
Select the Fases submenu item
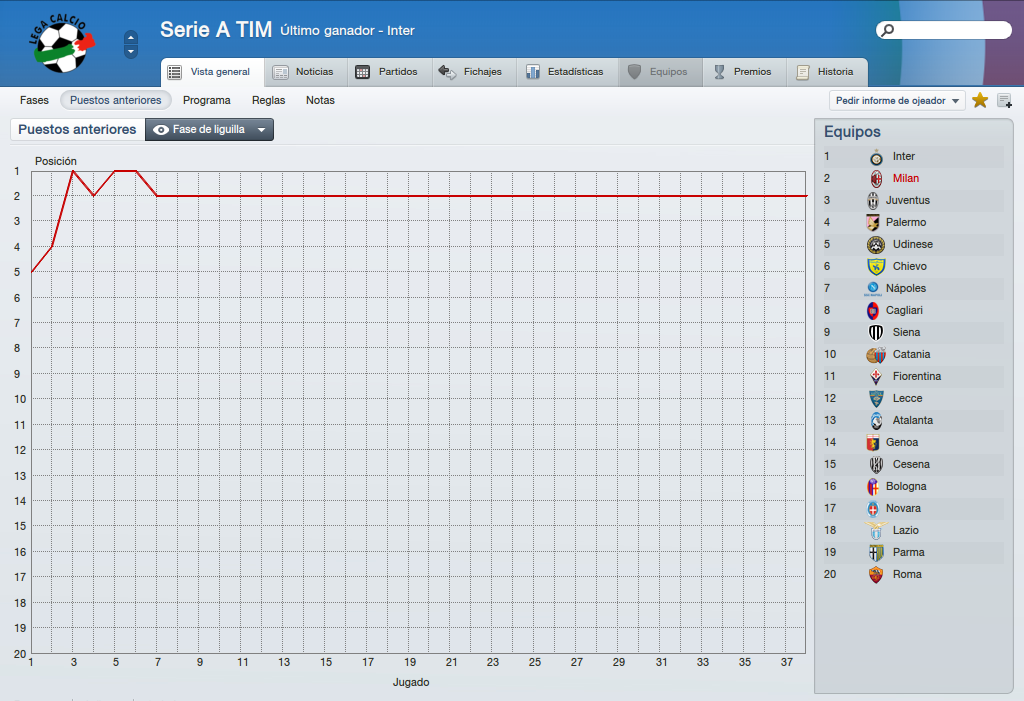tap(34, 100)
